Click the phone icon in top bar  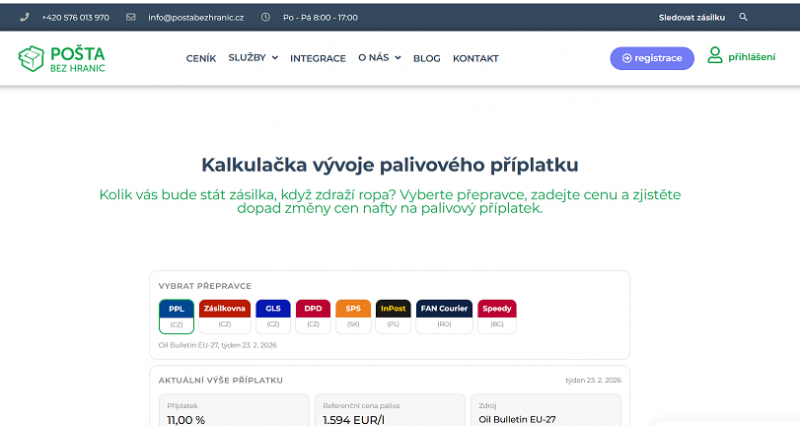(x=24, y=17)
